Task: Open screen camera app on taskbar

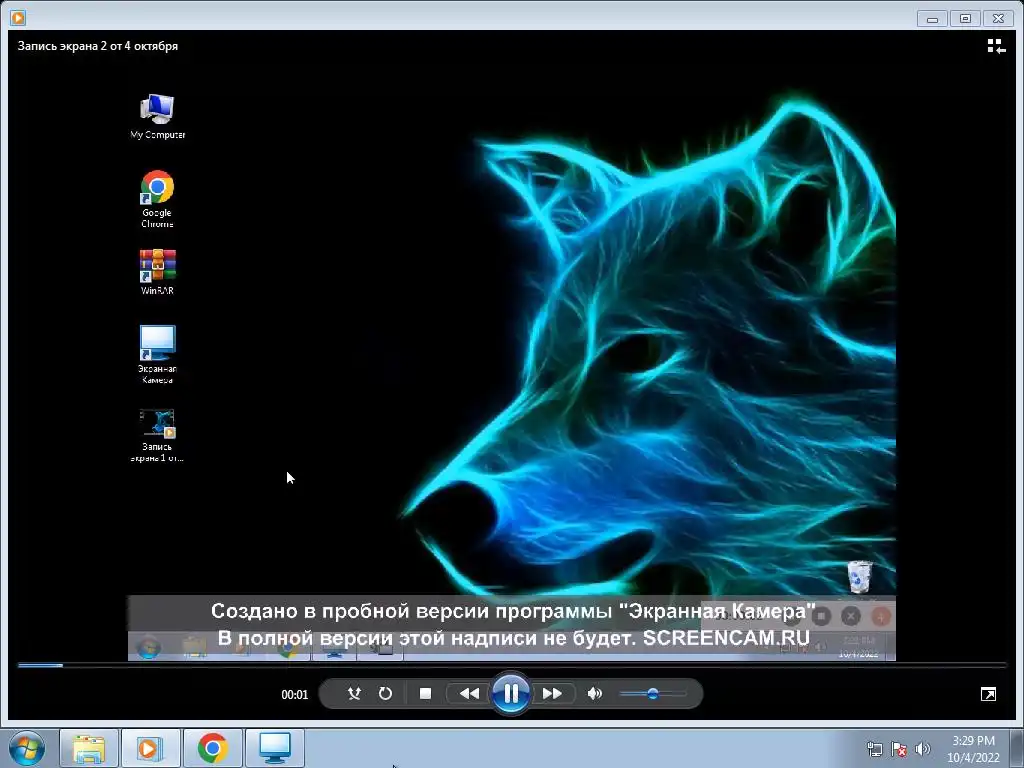Action: (275, 748)
